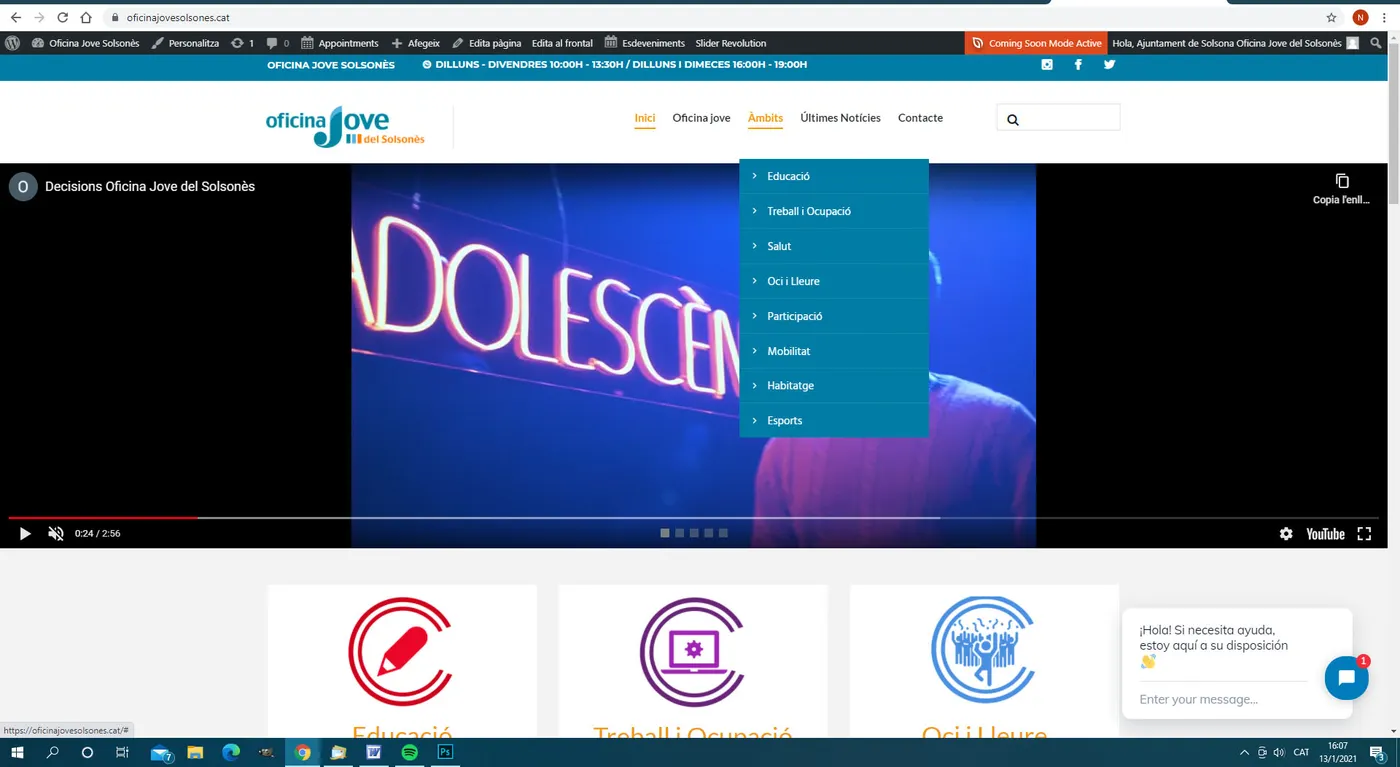Viewport: 1400px width, 767px height.
Task: Toggle fullscreen for the video
Action: (x=1364, y=534)
